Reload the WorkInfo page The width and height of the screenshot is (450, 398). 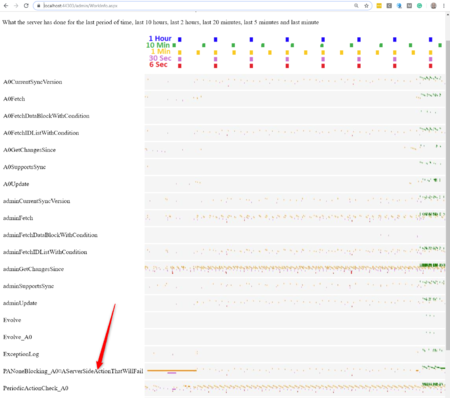tap(26, 6)
